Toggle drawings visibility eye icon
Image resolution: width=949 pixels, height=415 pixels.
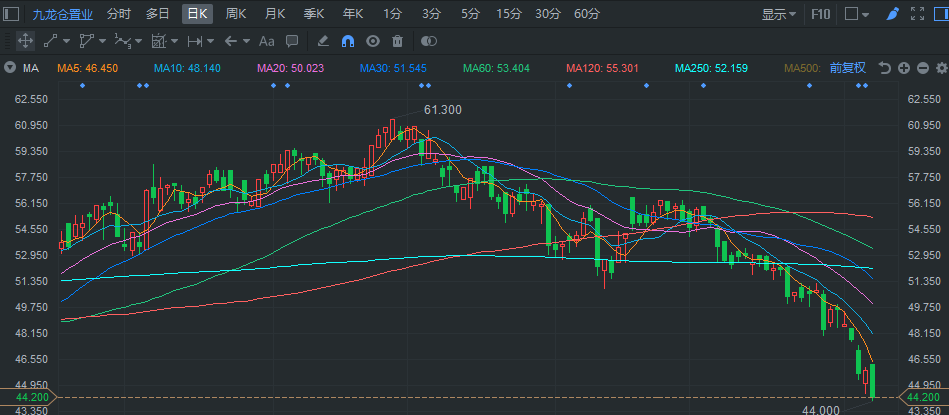click(372, 41)
